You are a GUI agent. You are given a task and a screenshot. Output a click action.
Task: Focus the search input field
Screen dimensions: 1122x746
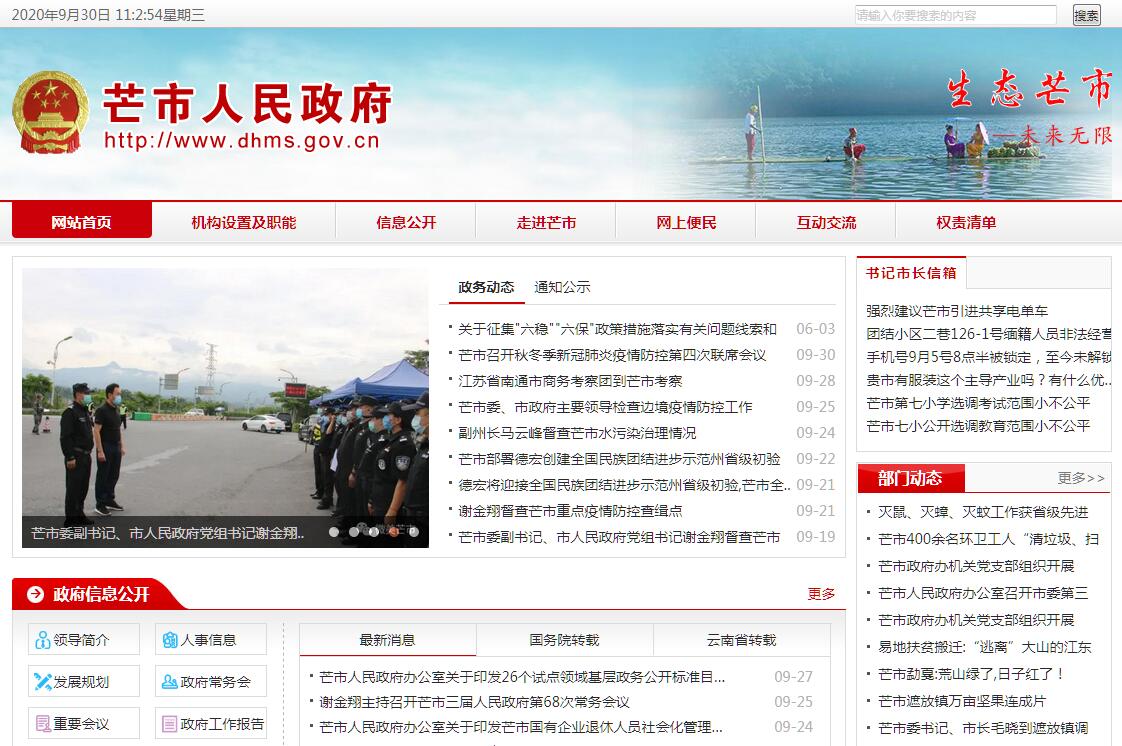955,15
